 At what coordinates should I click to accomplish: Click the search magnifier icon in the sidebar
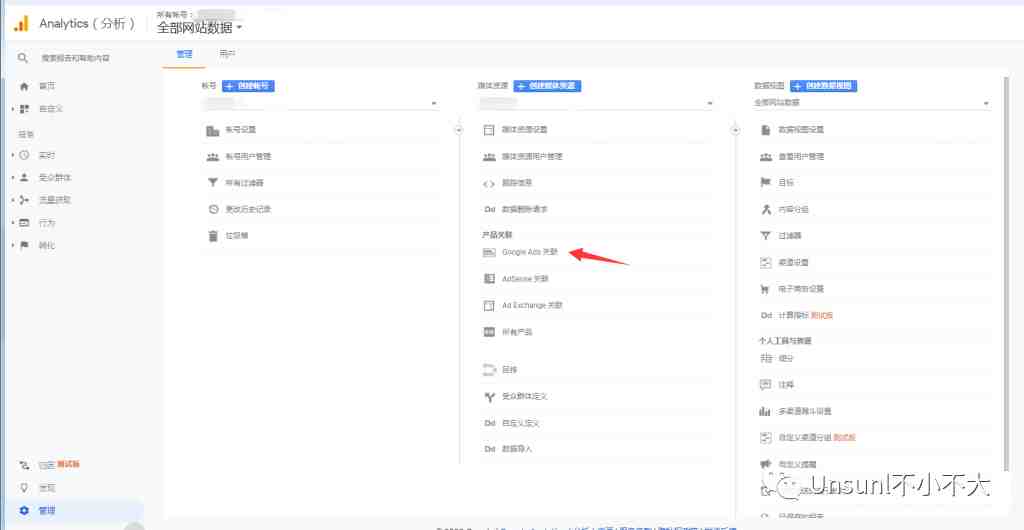(23, 58)
